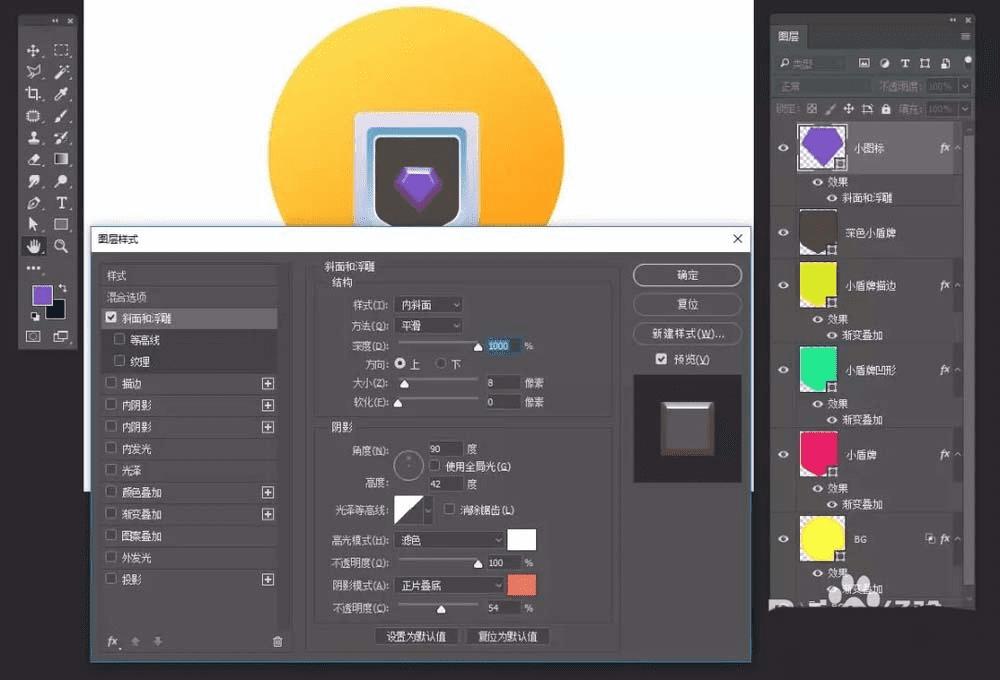The width and height of the screenshot is (1000, 680).
Task: Select the Clone Stamp tool
Action: point(33,137)
